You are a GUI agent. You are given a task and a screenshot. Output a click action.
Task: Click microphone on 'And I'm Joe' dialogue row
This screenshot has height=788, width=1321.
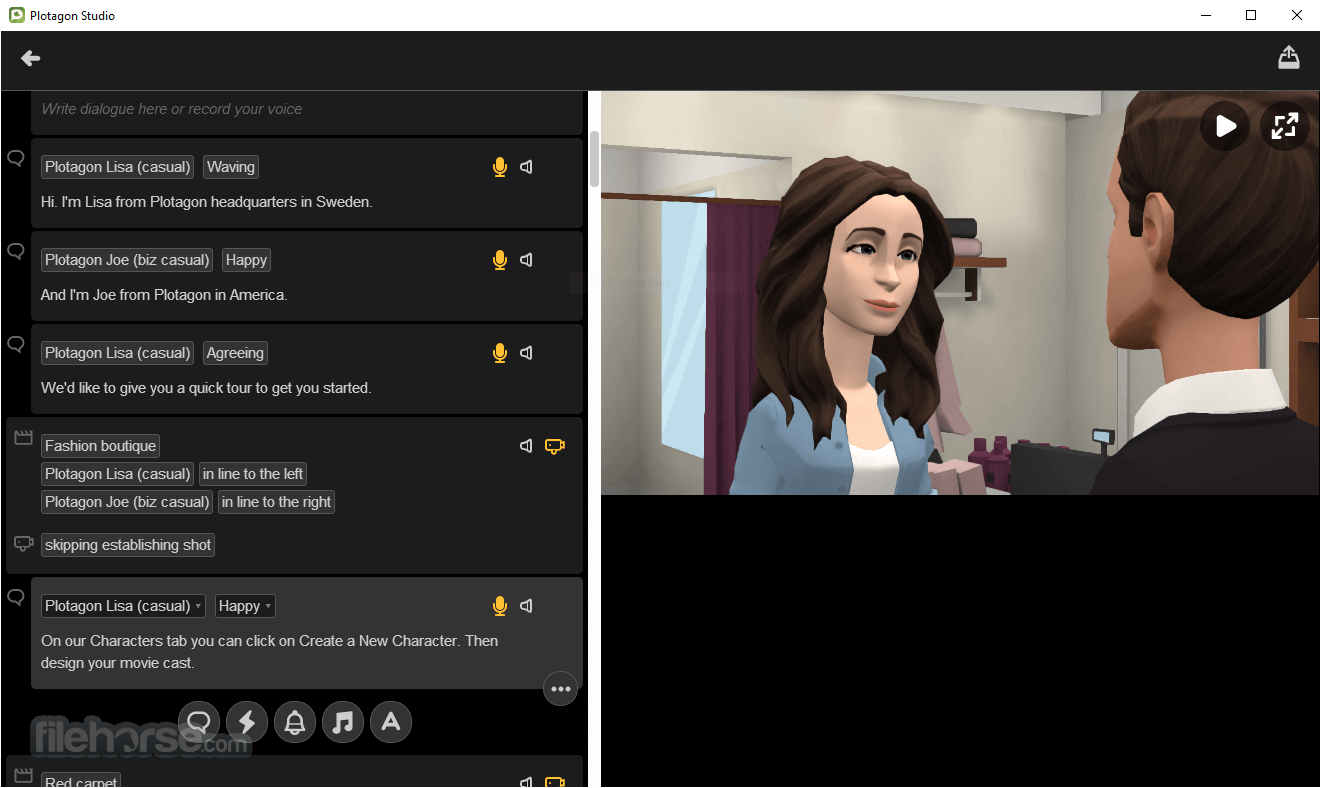tap(500, 260)
